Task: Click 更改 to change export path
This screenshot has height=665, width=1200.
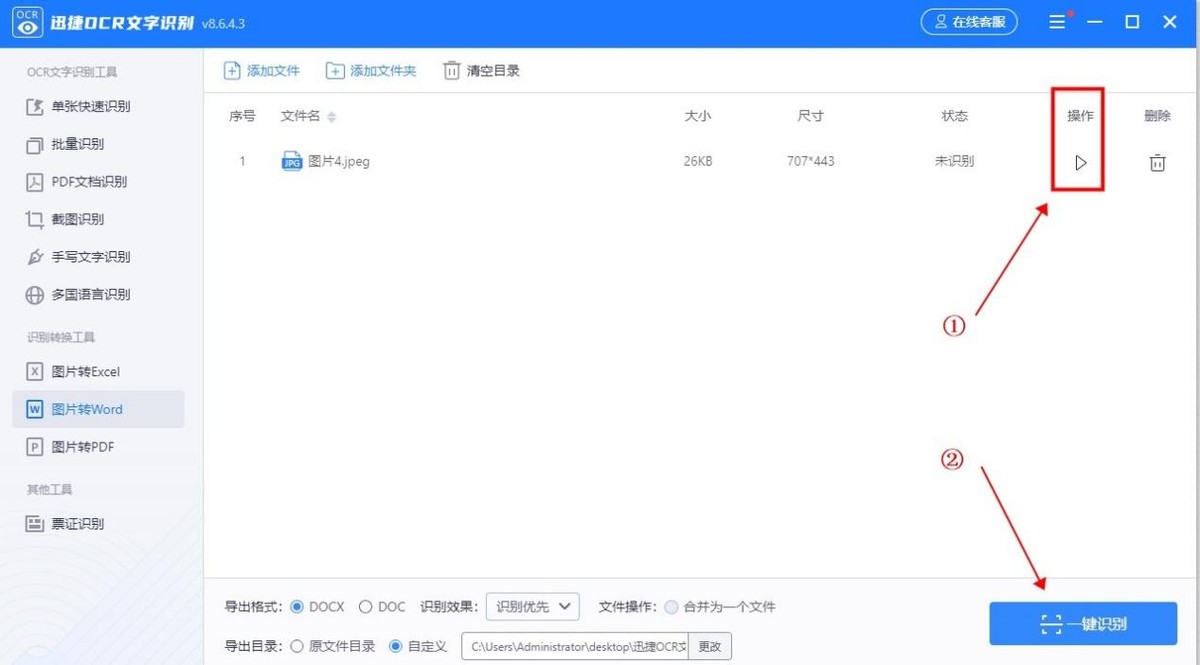Action: (710, 646)
